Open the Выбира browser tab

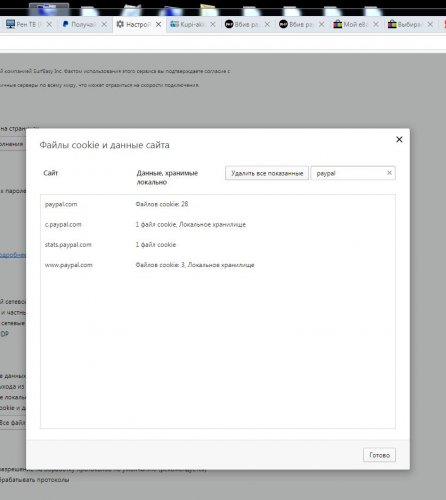tap(410, 24)
